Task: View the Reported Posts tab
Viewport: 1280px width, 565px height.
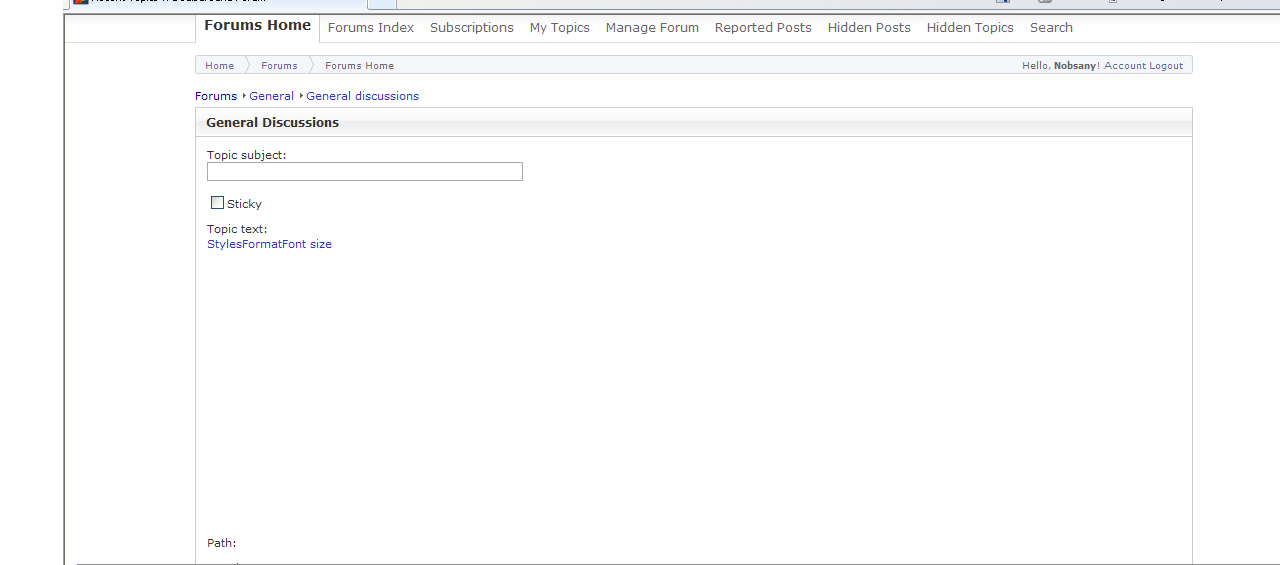Action: pos(763,28)
